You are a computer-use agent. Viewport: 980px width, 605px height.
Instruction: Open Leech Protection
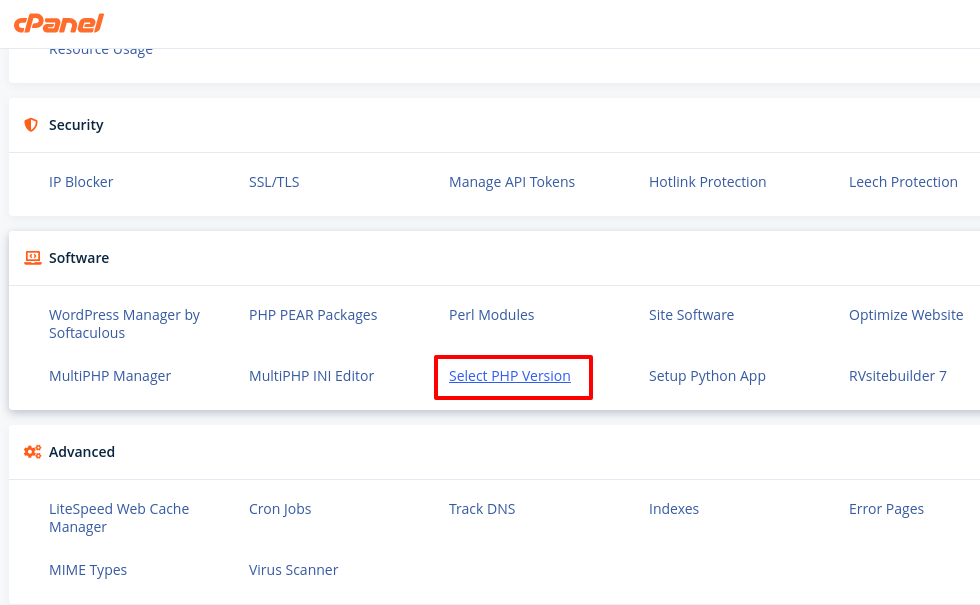[902, 182]
